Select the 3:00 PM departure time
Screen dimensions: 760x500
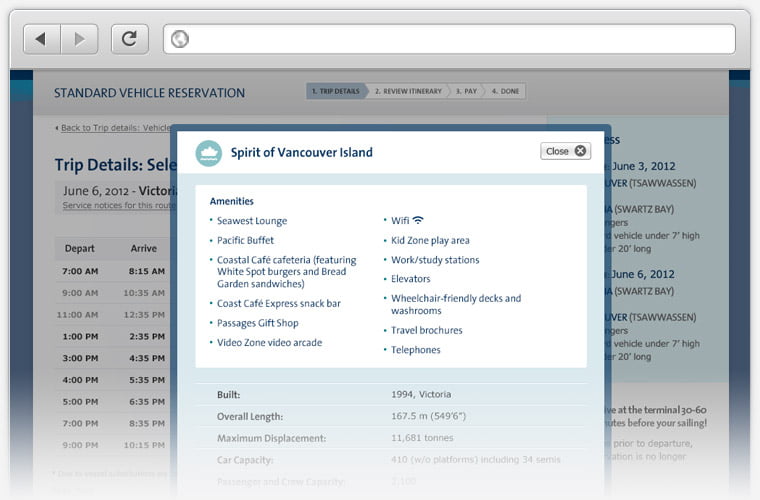click(x=80, y=359)
